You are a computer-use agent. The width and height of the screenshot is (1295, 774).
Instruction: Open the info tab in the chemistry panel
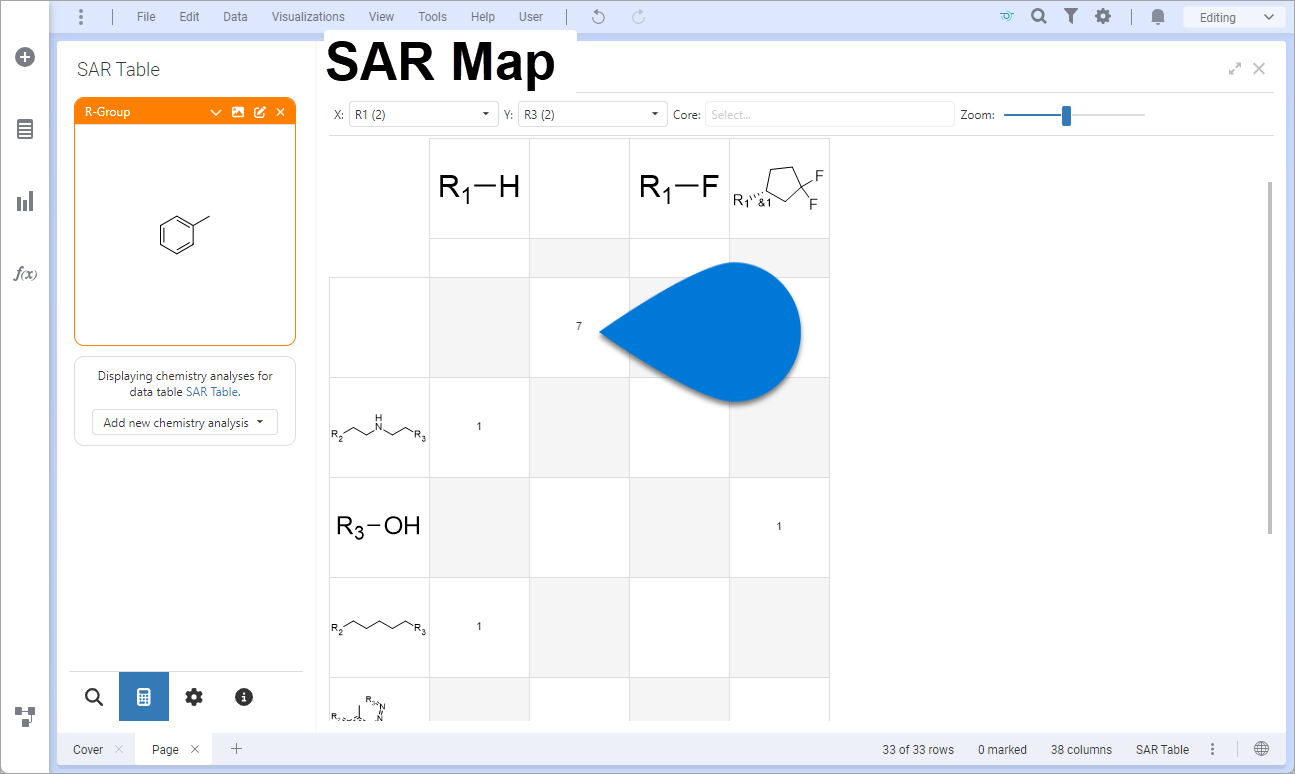pyautogui.click(x=243, y=697)
